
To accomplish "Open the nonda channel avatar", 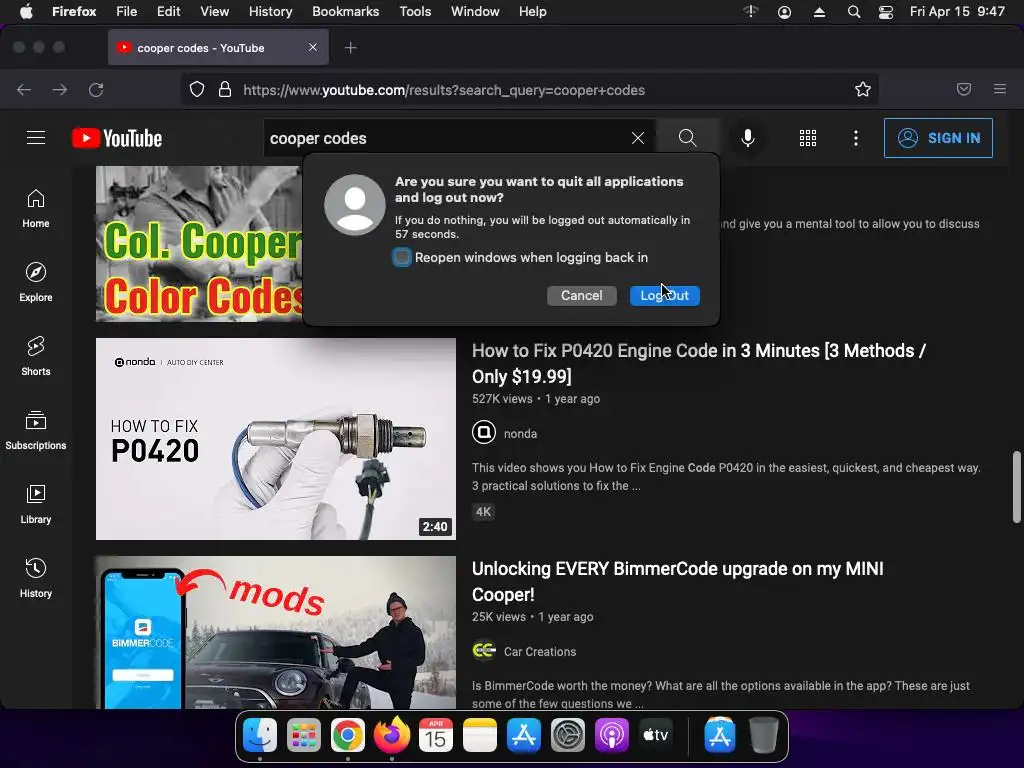I will point(484,432).
